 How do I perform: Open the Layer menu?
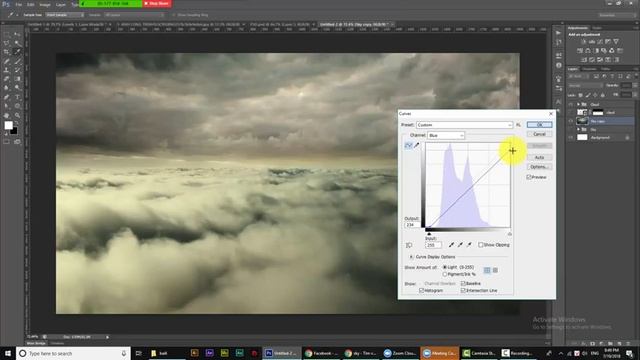[61, 4]
